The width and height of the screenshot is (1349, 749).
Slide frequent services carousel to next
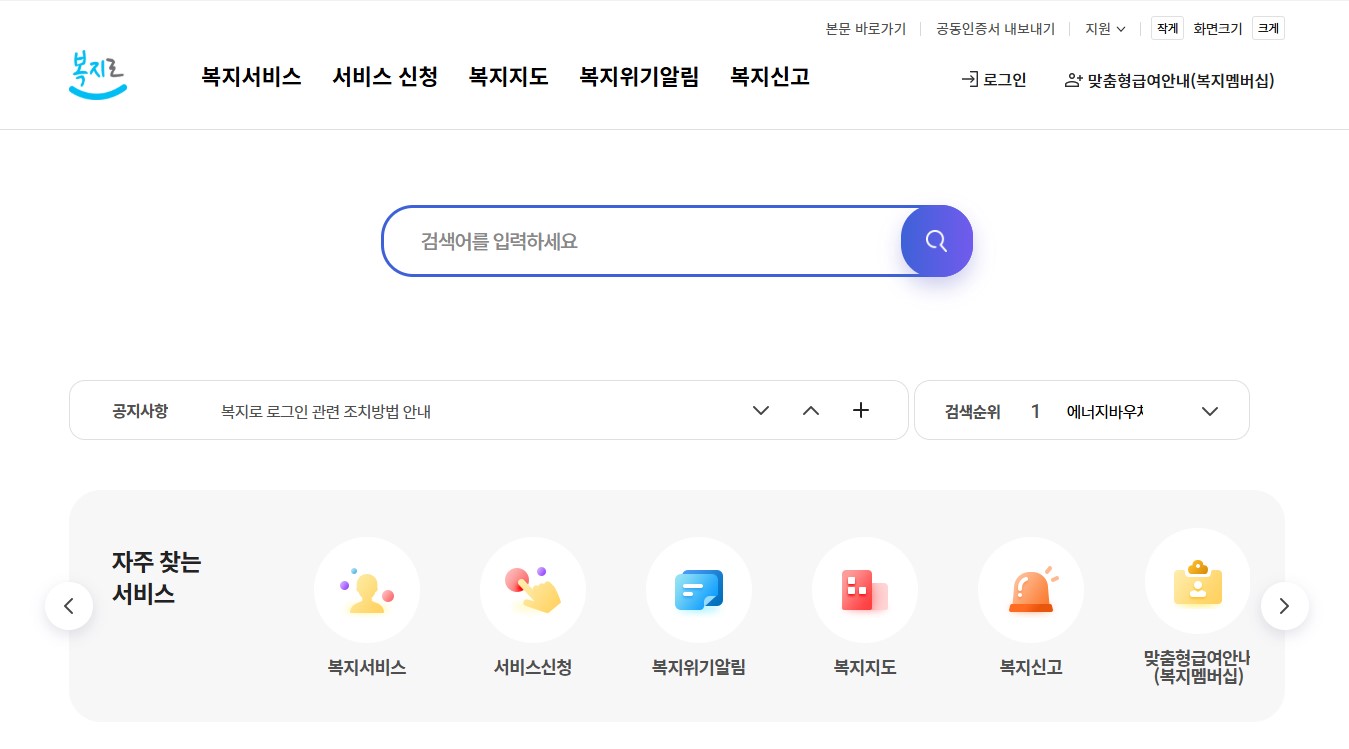click(1285, 606)
